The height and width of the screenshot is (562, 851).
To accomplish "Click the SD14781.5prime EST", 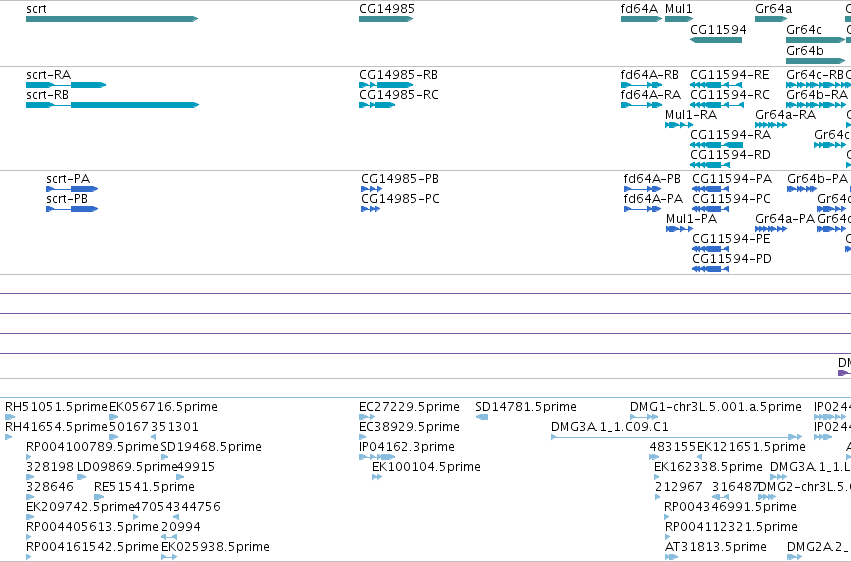I will (481, 417).
